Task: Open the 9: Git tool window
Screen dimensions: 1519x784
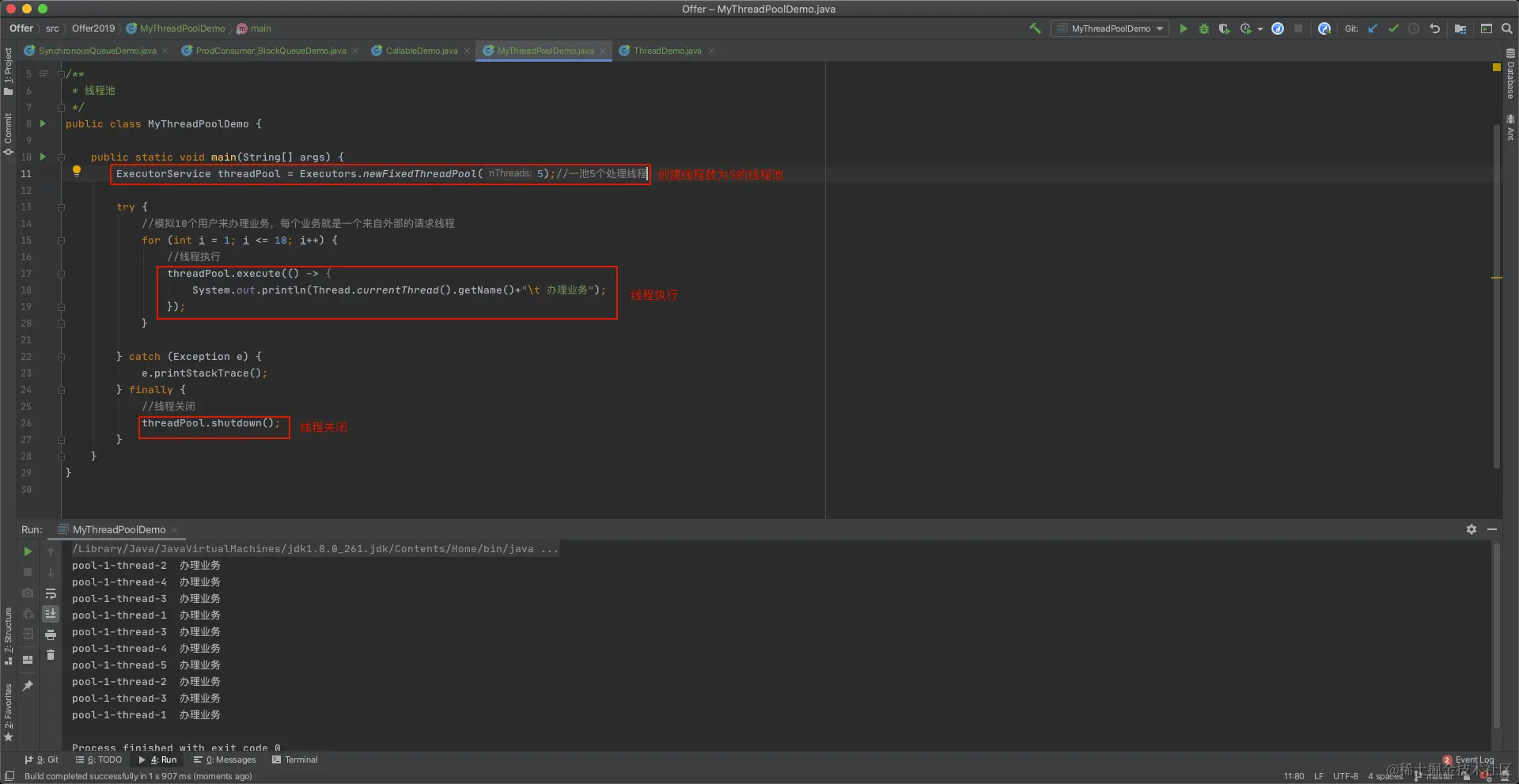Action: 42,759
